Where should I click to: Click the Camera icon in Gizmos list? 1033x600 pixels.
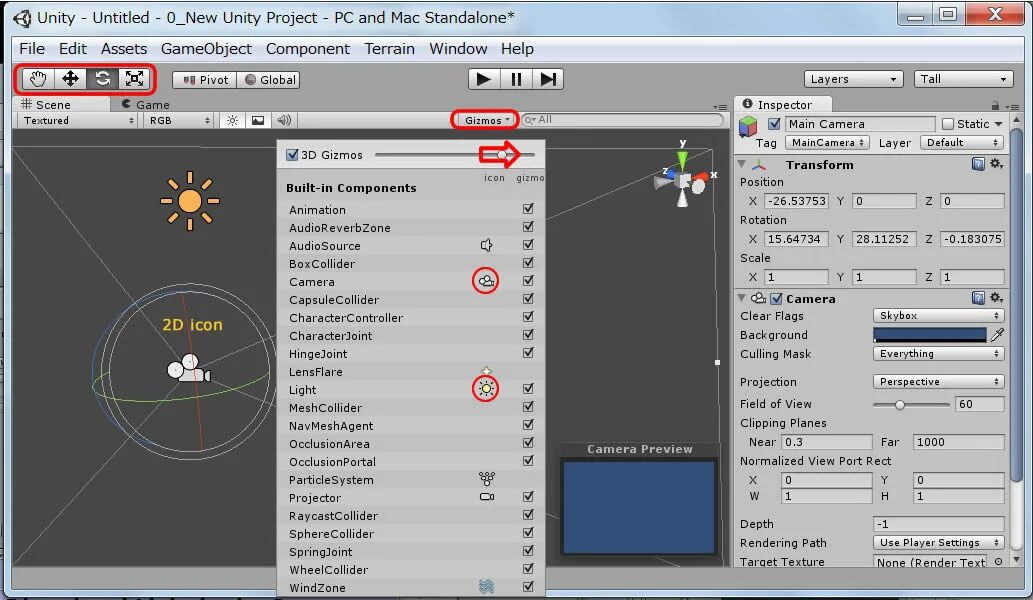coord(486,281)
